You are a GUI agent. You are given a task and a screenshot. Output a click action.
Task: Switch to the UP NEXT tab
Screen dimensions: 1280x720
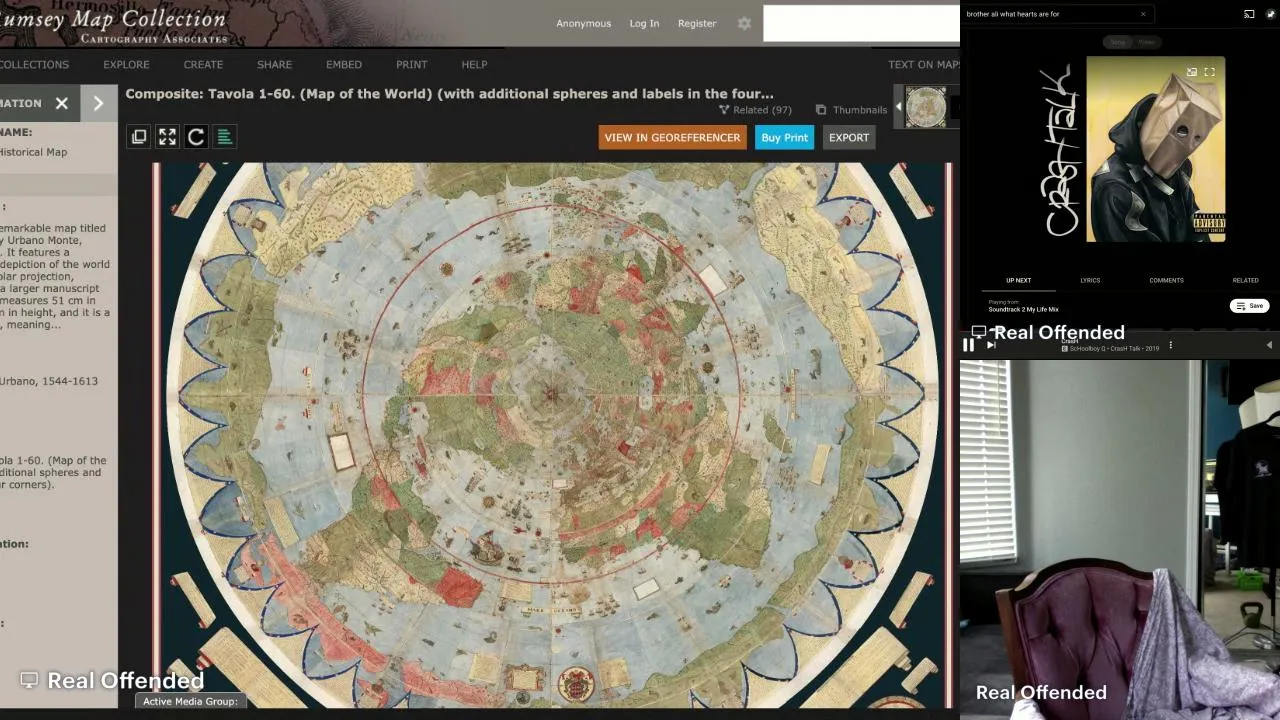[x=1018, y=280]
